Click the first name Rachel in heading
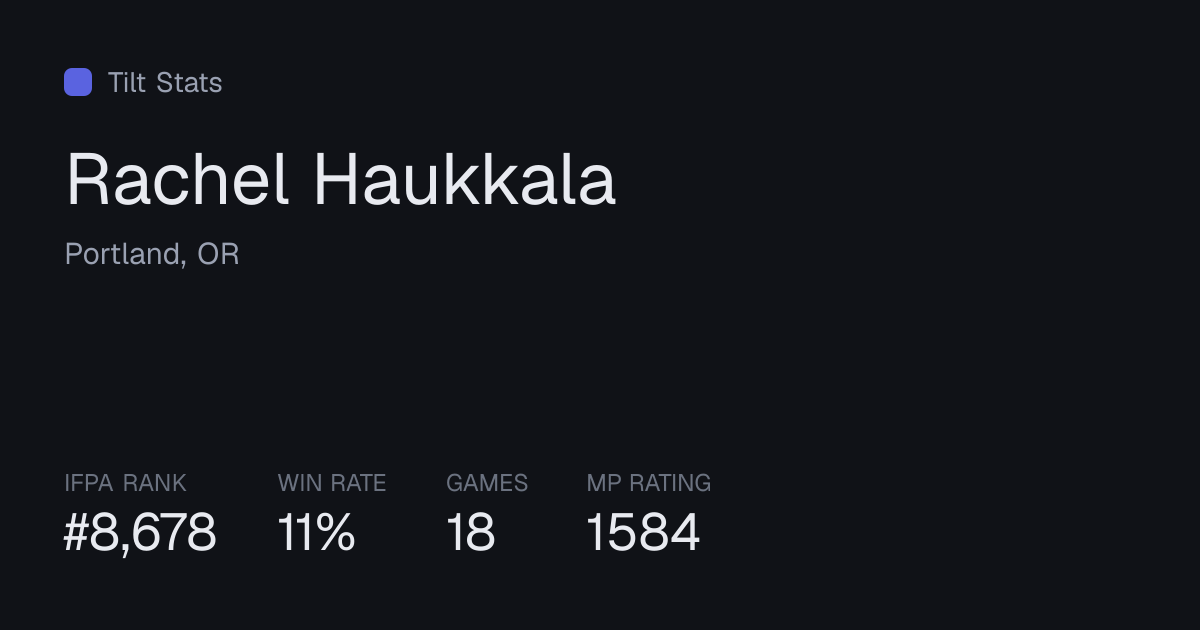The height and width of the screenshot is (630, 1200). point(178,180)
